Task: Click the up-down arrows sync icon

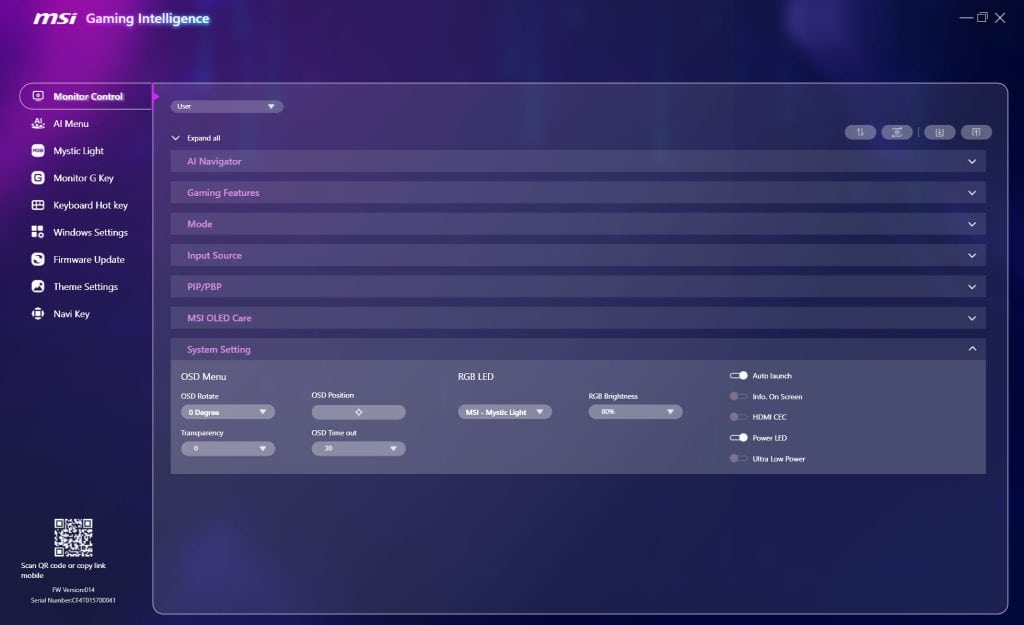Action: coord(860,132)
